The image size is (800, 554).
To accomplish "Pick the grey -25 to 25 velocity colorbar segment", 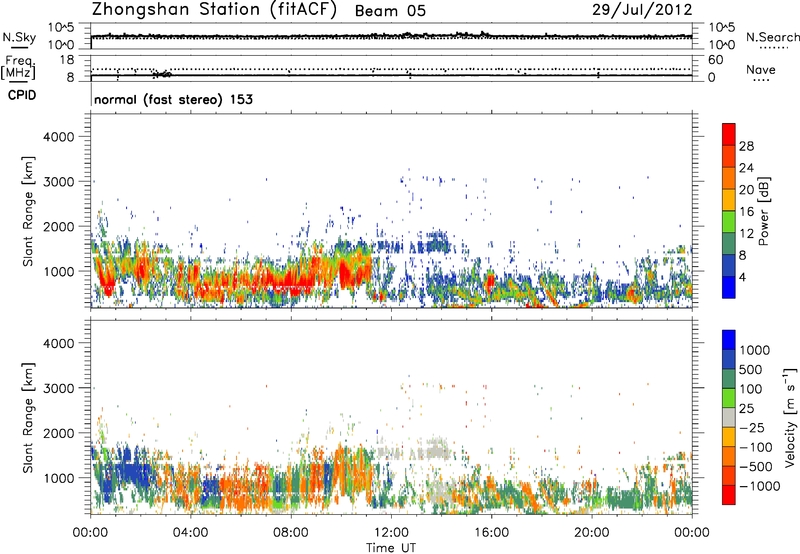I will click(x=729, y=418).
